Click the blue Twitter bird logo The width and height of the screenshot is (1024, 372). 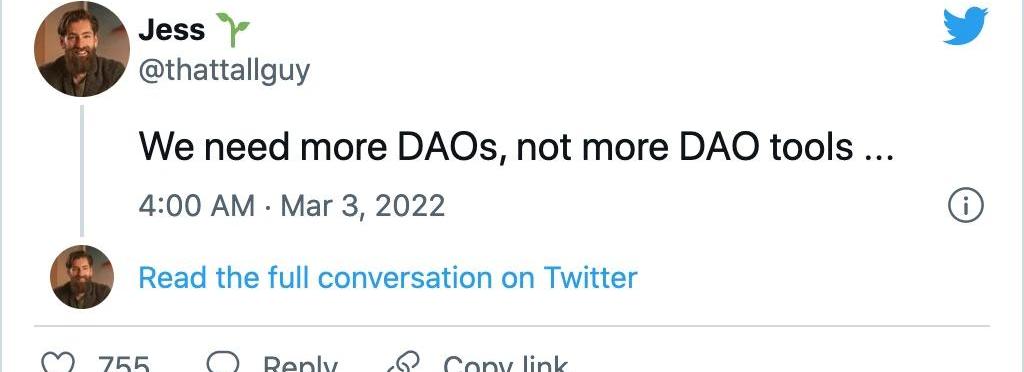point(965,26)
